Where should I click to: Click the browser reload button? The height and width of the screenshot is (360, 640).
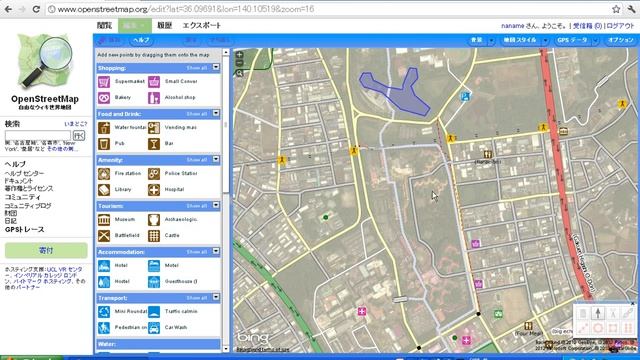36,9
